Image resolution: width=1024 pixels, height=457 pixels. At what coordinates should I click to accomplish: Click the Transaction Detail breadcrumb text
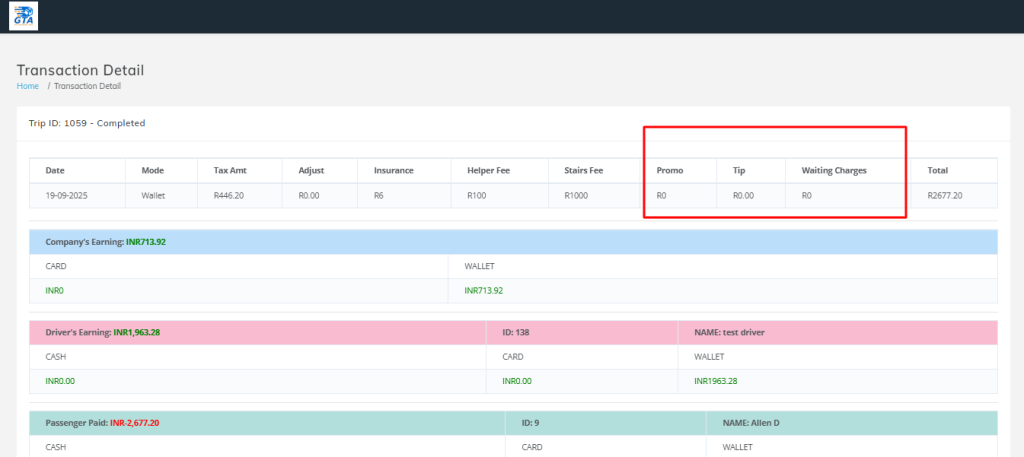pyautogui.click(x=87, y=86)
